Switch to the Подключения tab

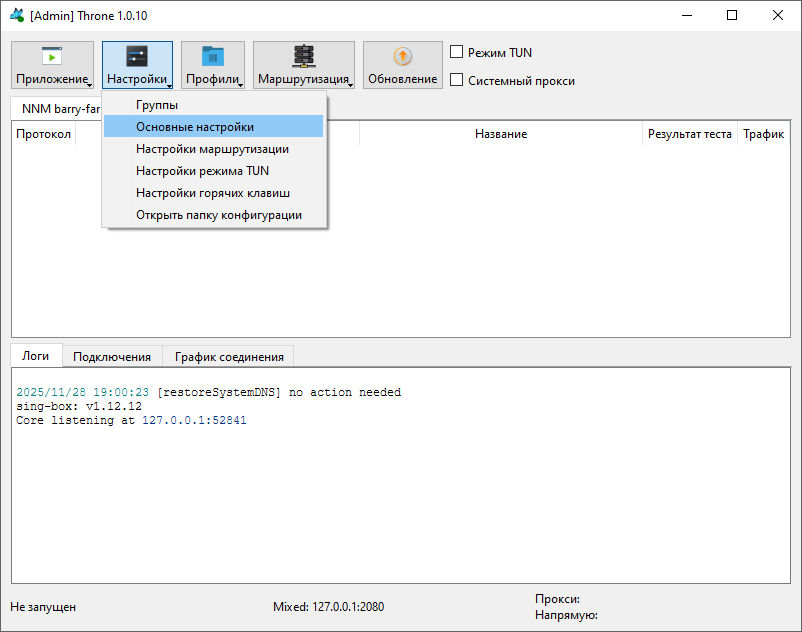click(x=112, y=357)
